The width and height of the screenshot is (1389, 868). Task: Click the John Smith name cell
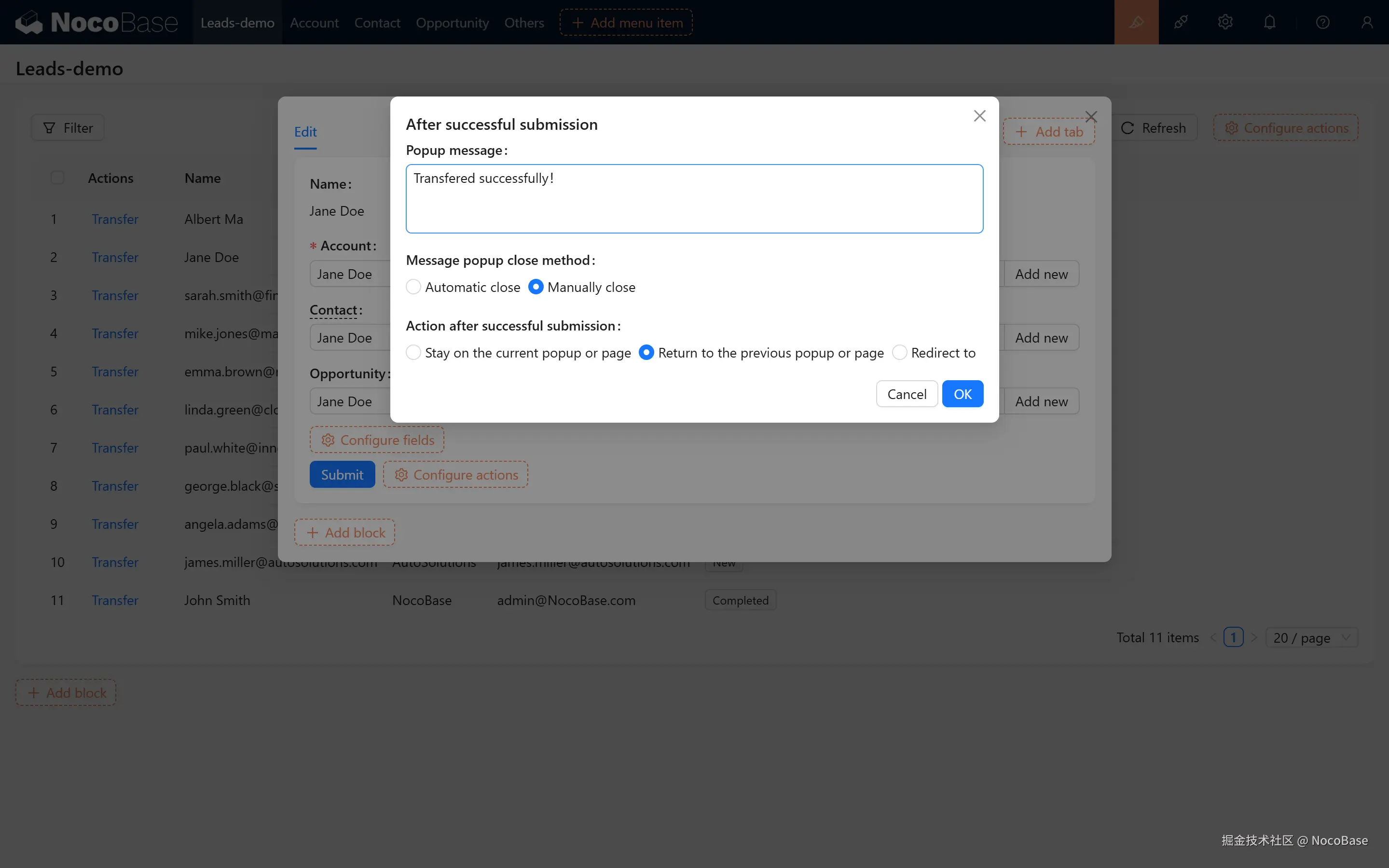217,600
